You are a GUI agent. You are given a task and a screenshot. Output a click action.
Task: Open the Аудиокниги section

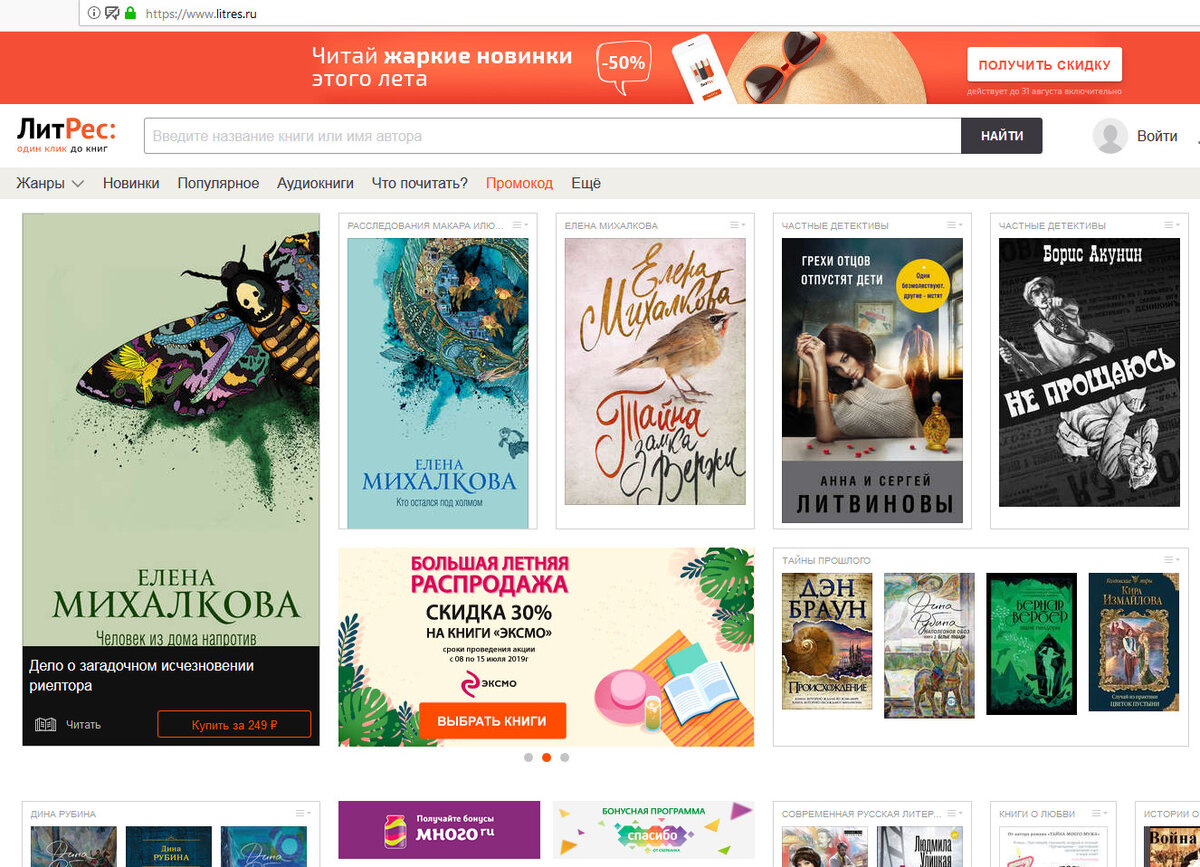(315, 183)
